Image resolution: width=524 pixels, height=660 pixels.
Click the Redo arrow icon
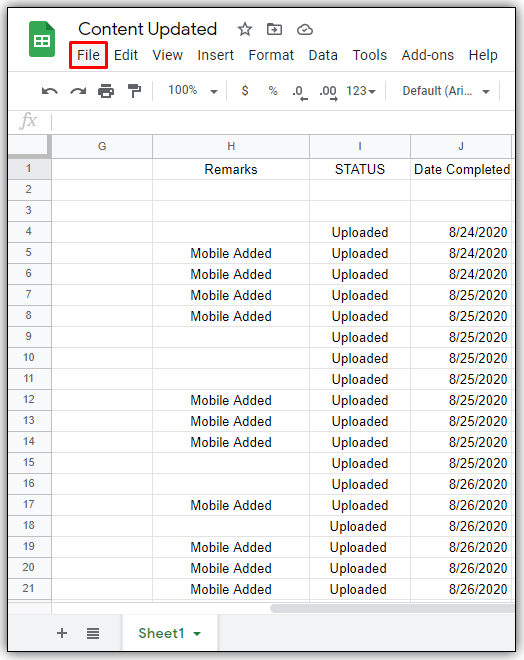tap(78, 91)
